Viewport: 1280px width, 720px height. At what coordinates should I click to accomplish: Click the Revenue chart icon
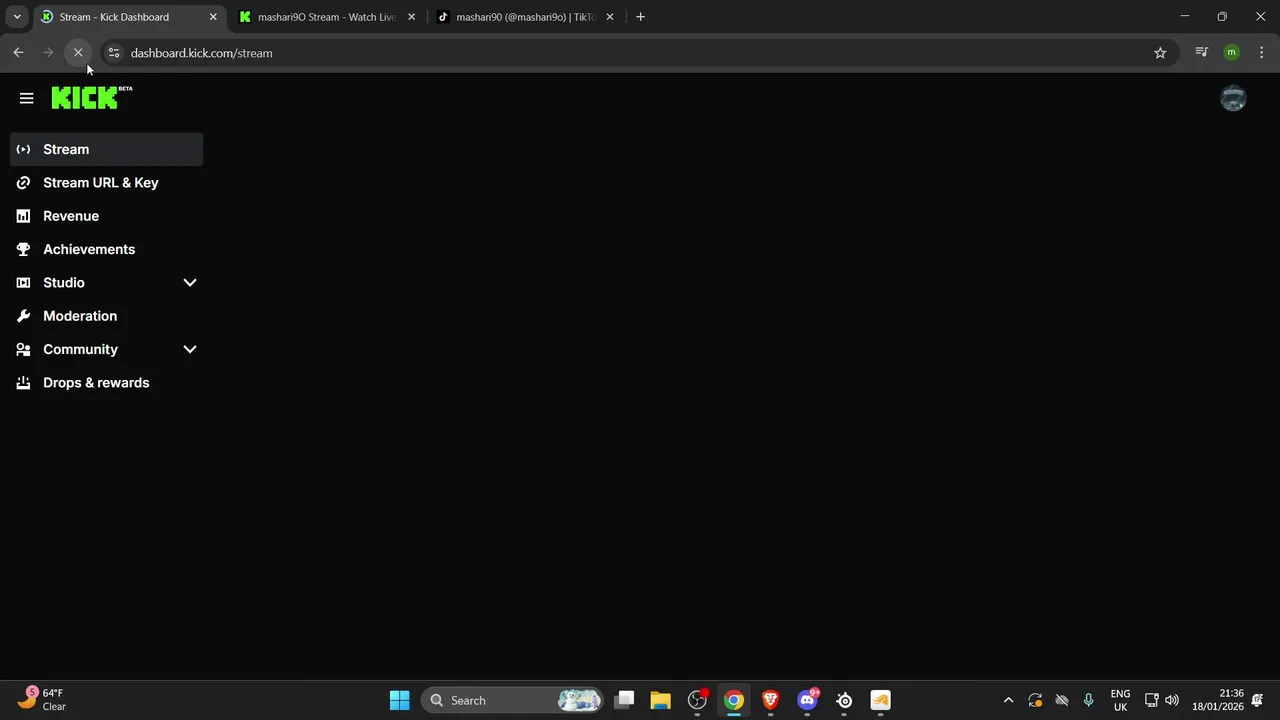pos(23,216)
